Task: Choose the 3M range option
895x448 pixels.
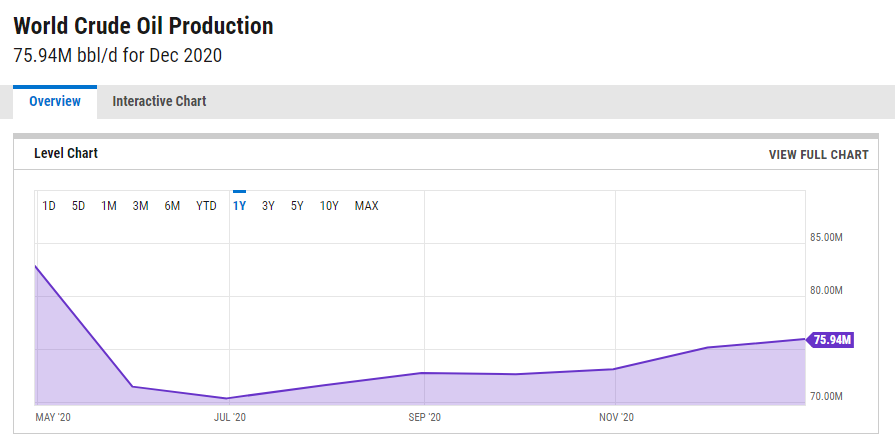Action: click(140, 206)
